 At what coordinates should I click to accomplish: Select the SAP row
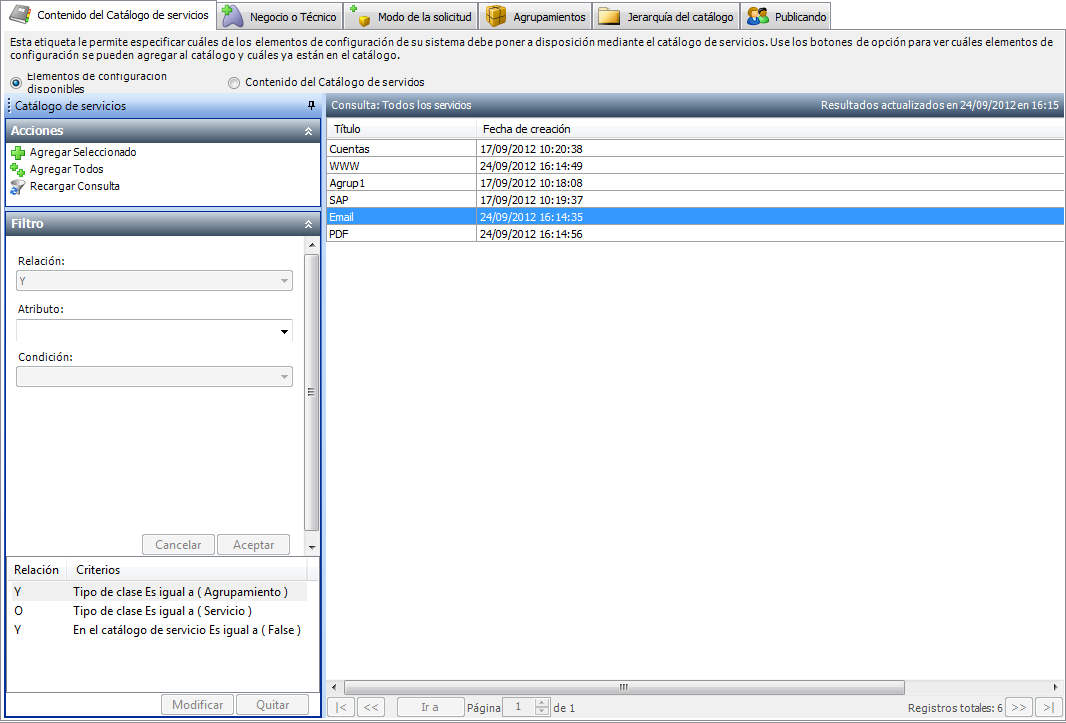695,200
